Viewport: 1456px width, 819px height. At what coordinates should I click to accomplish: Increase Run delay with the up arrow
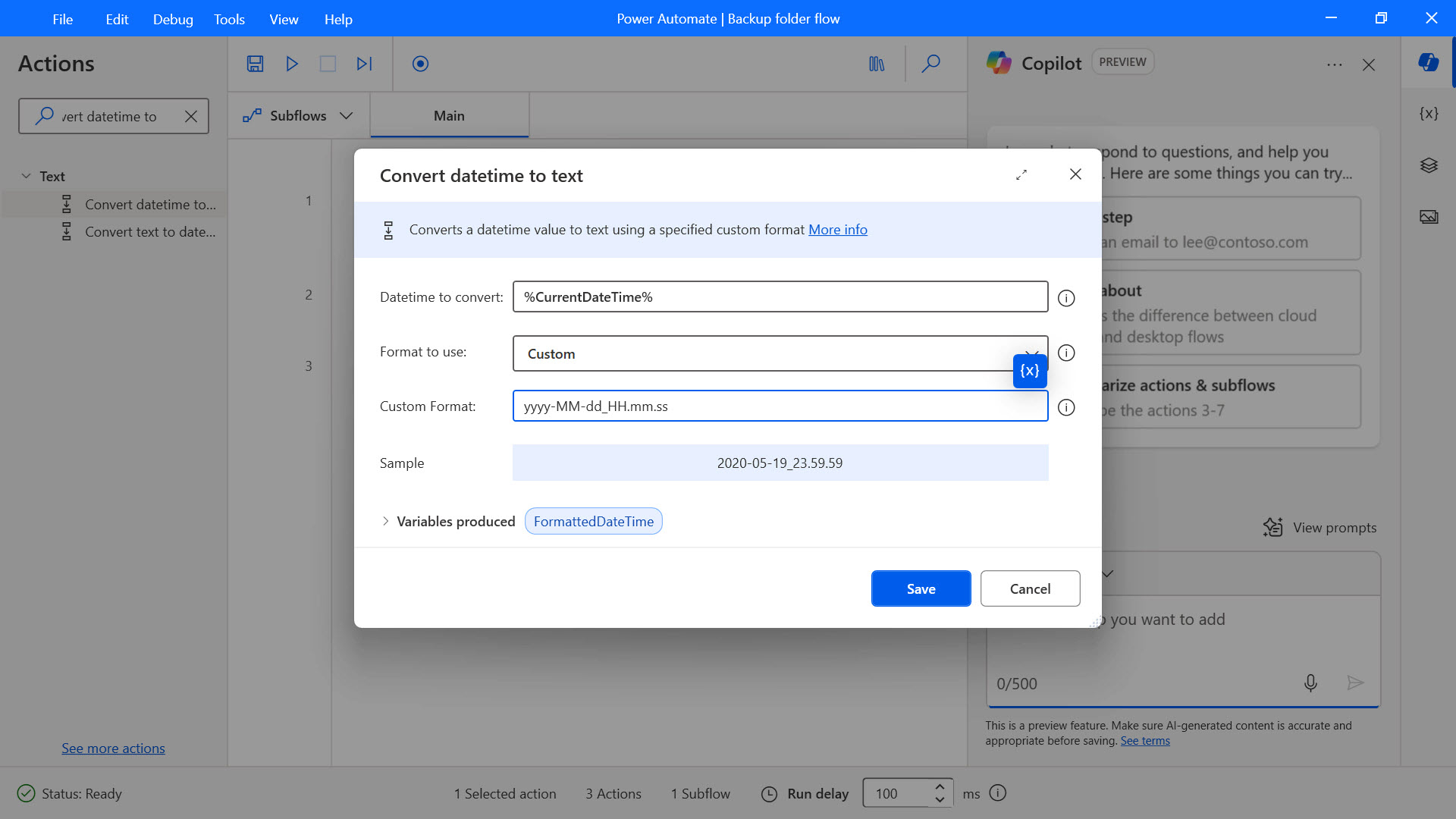[939, 787]
